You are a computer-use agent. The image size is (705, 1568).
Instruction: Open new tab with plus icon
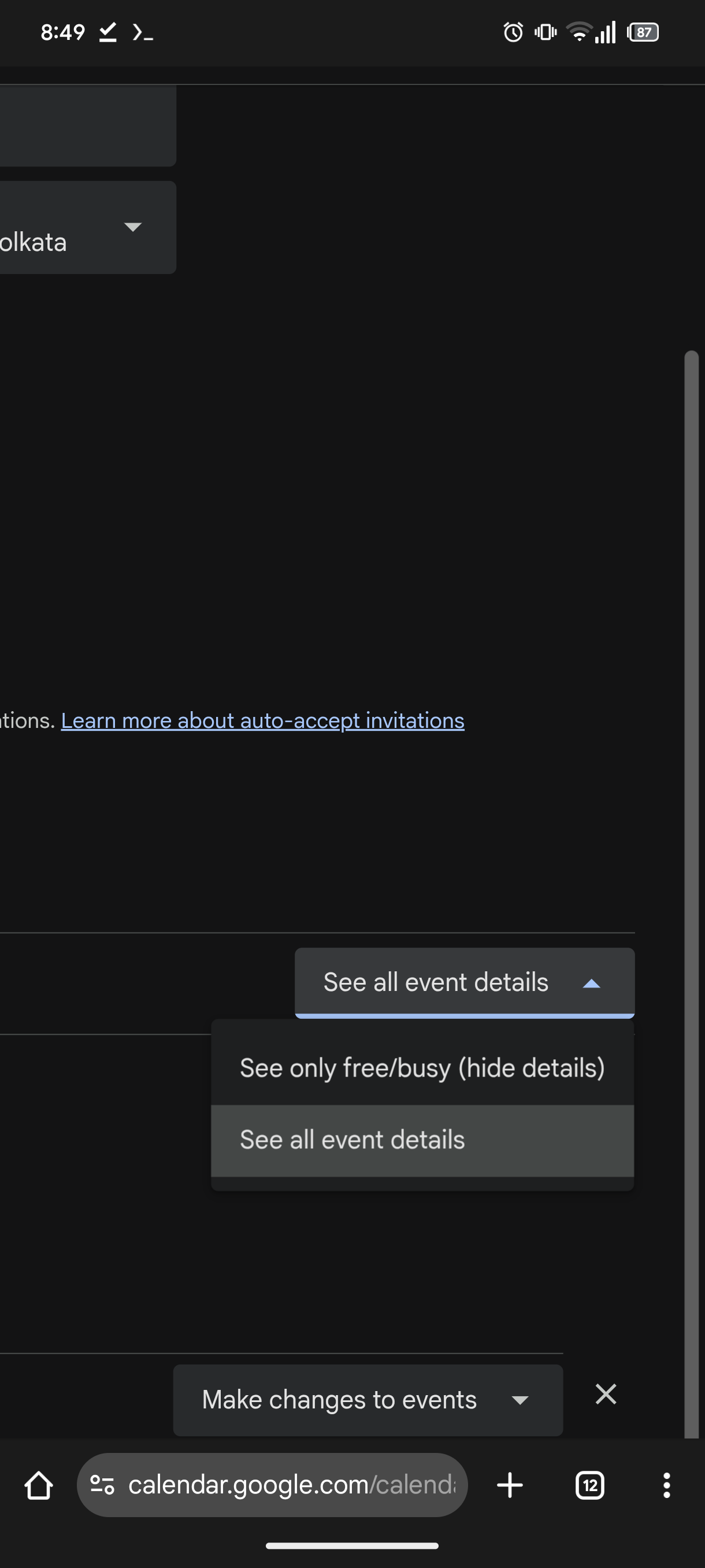(510, 1485)
